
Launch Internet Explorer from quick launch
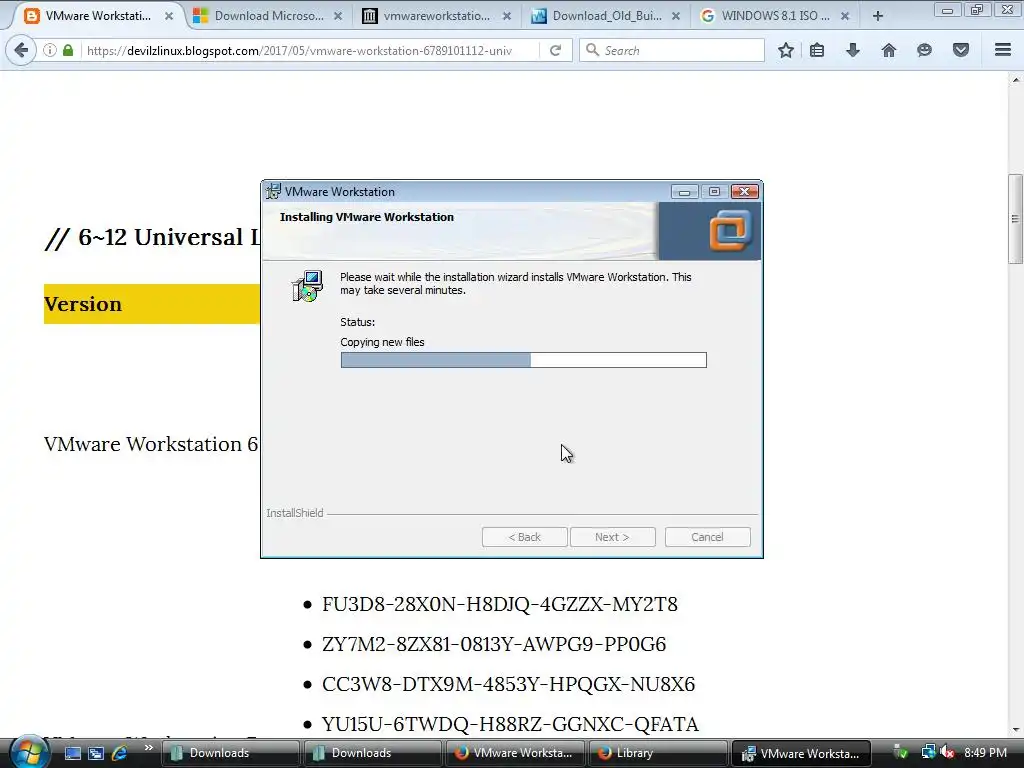[x=120, y=753]
